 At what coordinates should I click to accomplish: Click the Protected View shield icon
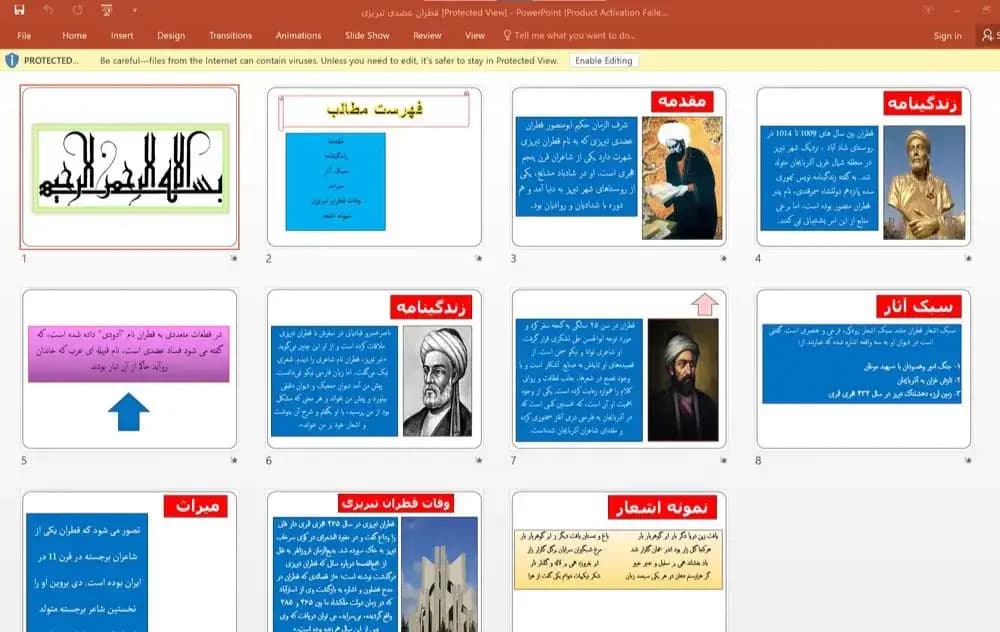tap(11, 61)
